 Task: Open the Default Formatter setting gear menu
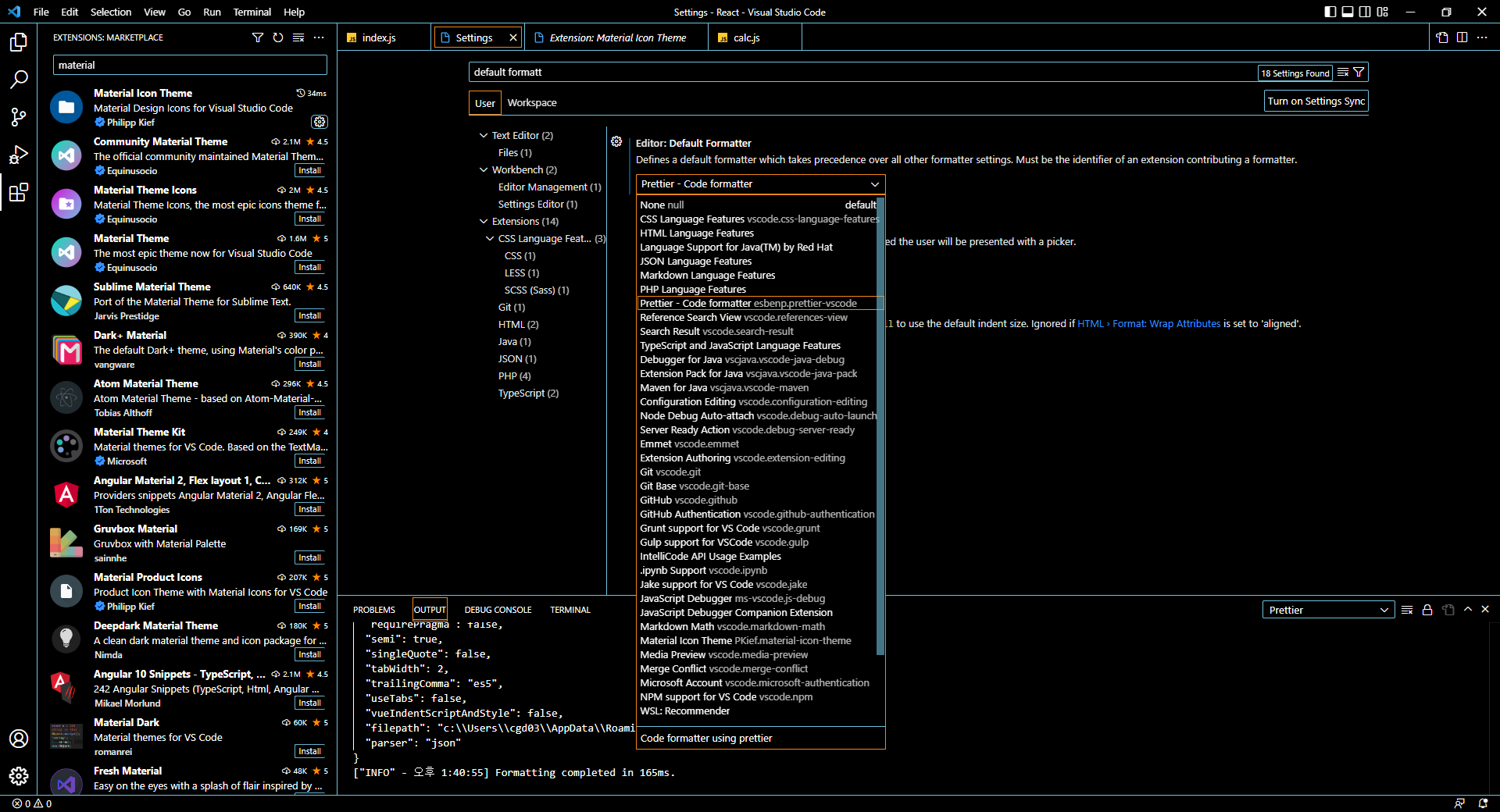point(616,142)
